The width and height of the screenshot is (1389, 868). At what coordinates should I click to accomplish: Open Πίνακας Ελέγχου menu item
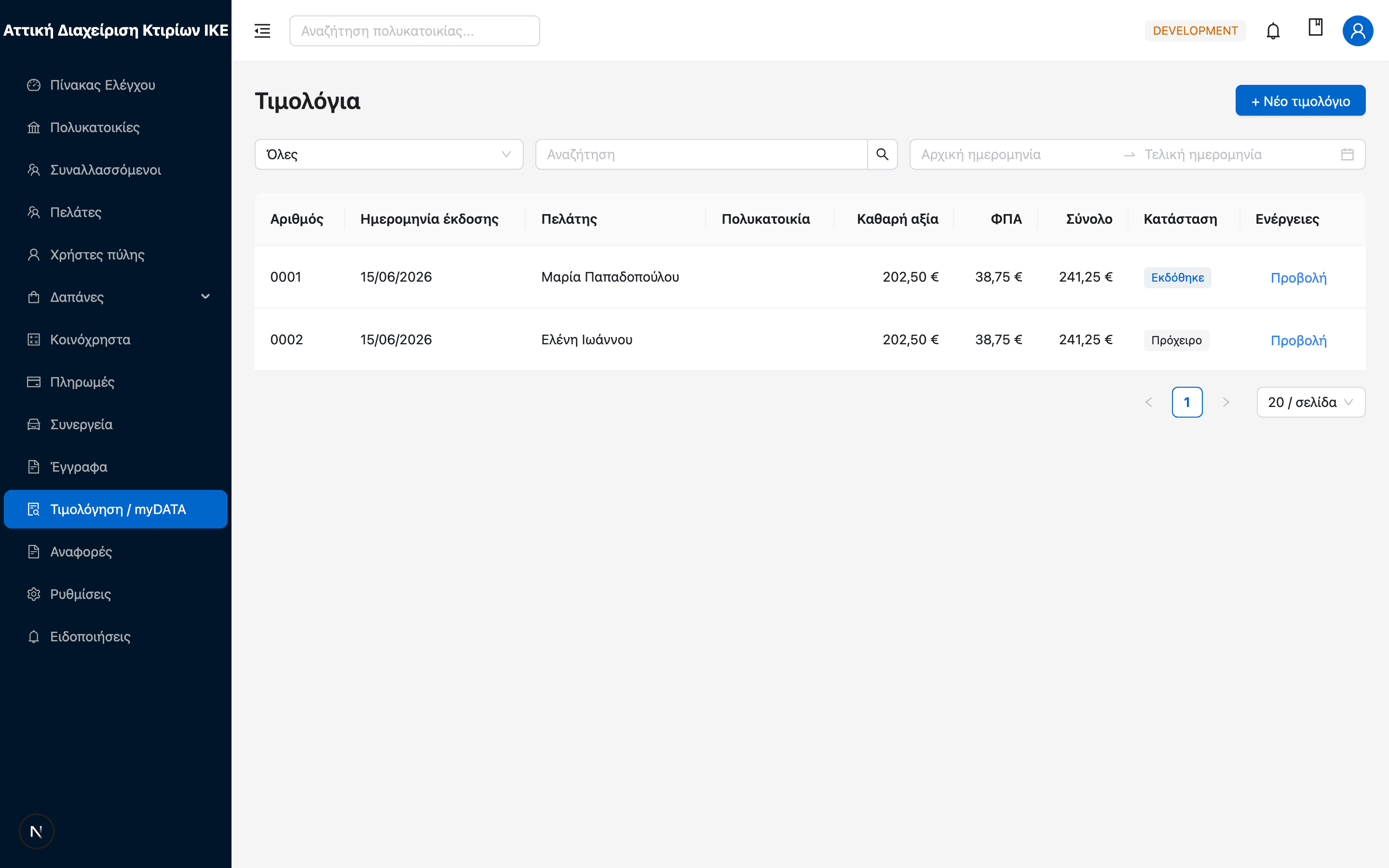pyautogui.click(x=115, y=85)
